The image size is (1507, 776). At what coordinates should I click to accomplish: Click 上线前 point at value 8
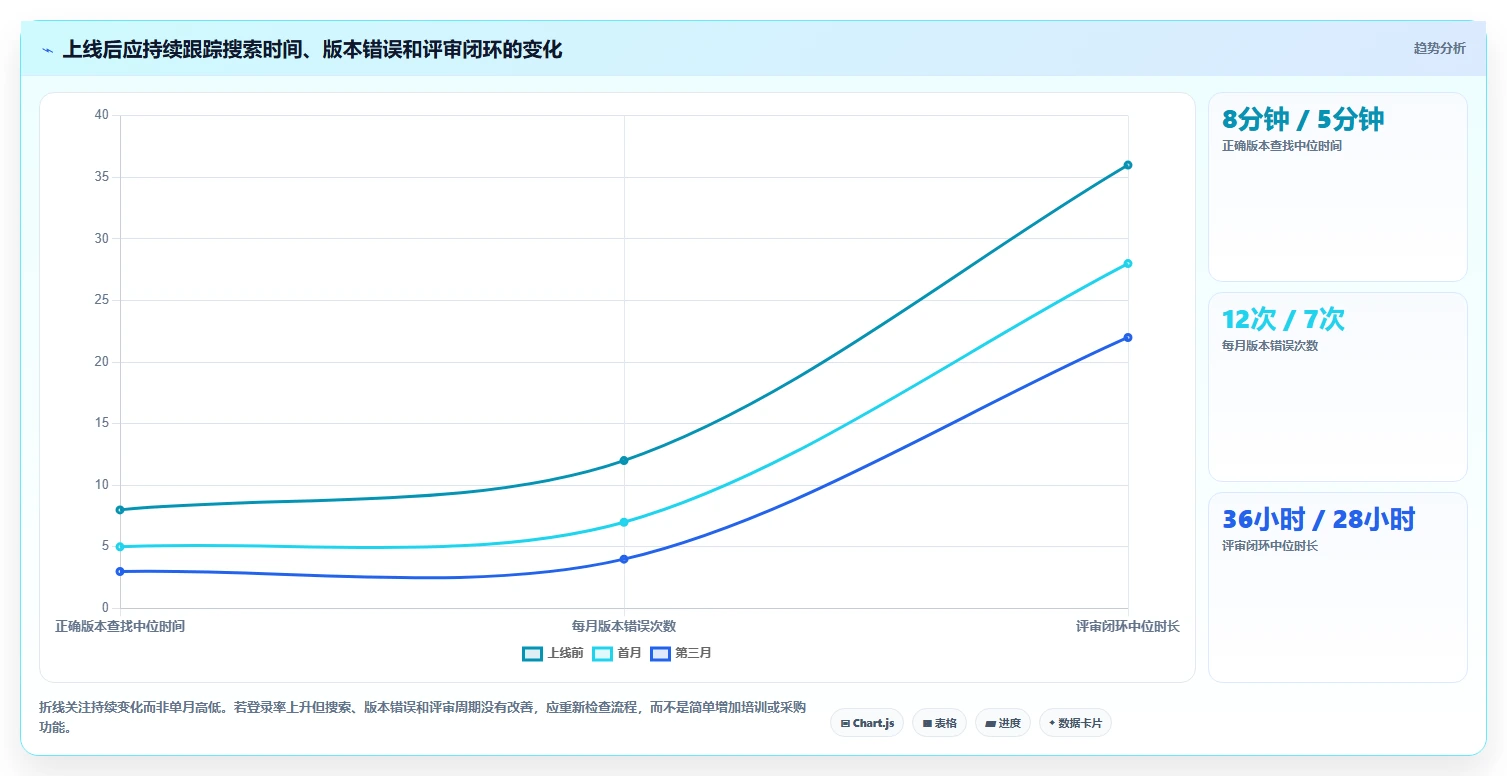(120, 510)
